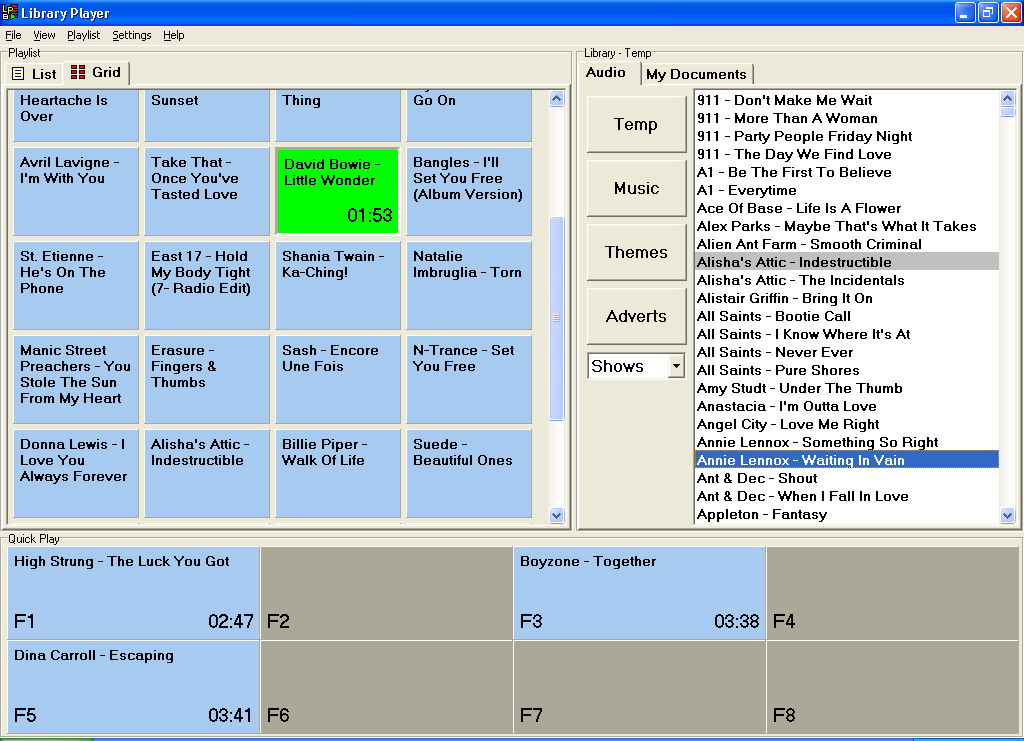Image resolution: width=1024 pixels, height=741 pixels.
Task: Open the Help menu
Action: [174, 35]
